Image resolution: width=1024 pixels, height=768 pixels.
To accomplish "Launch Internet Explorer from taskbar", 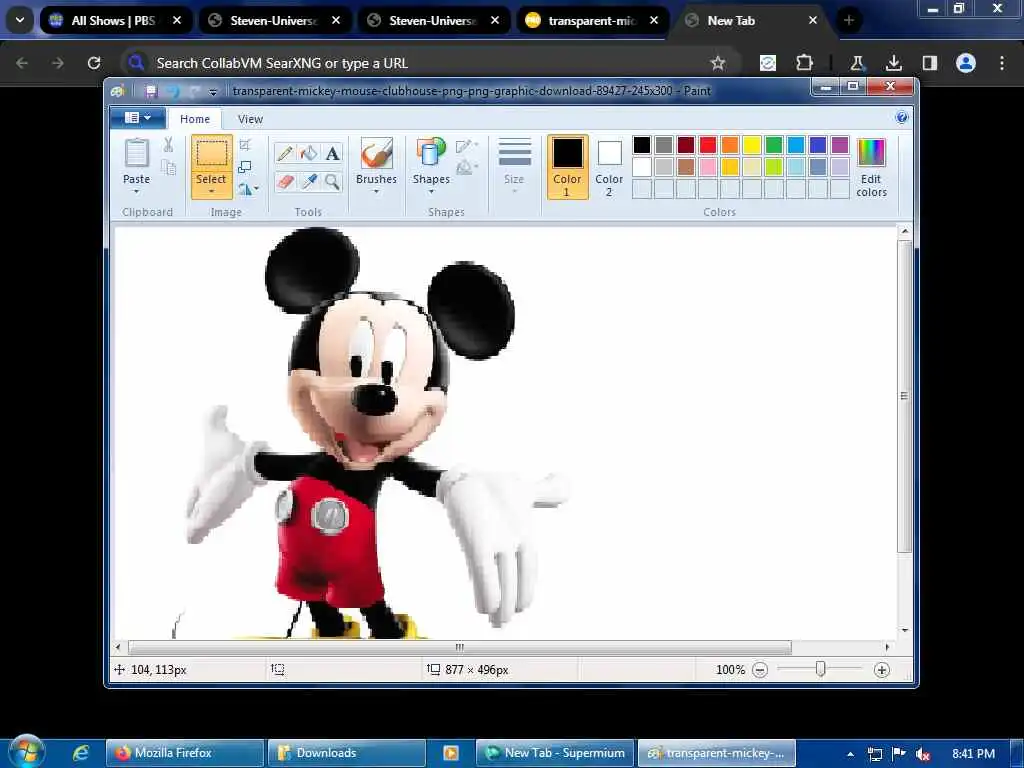I will tap(80, 753).
